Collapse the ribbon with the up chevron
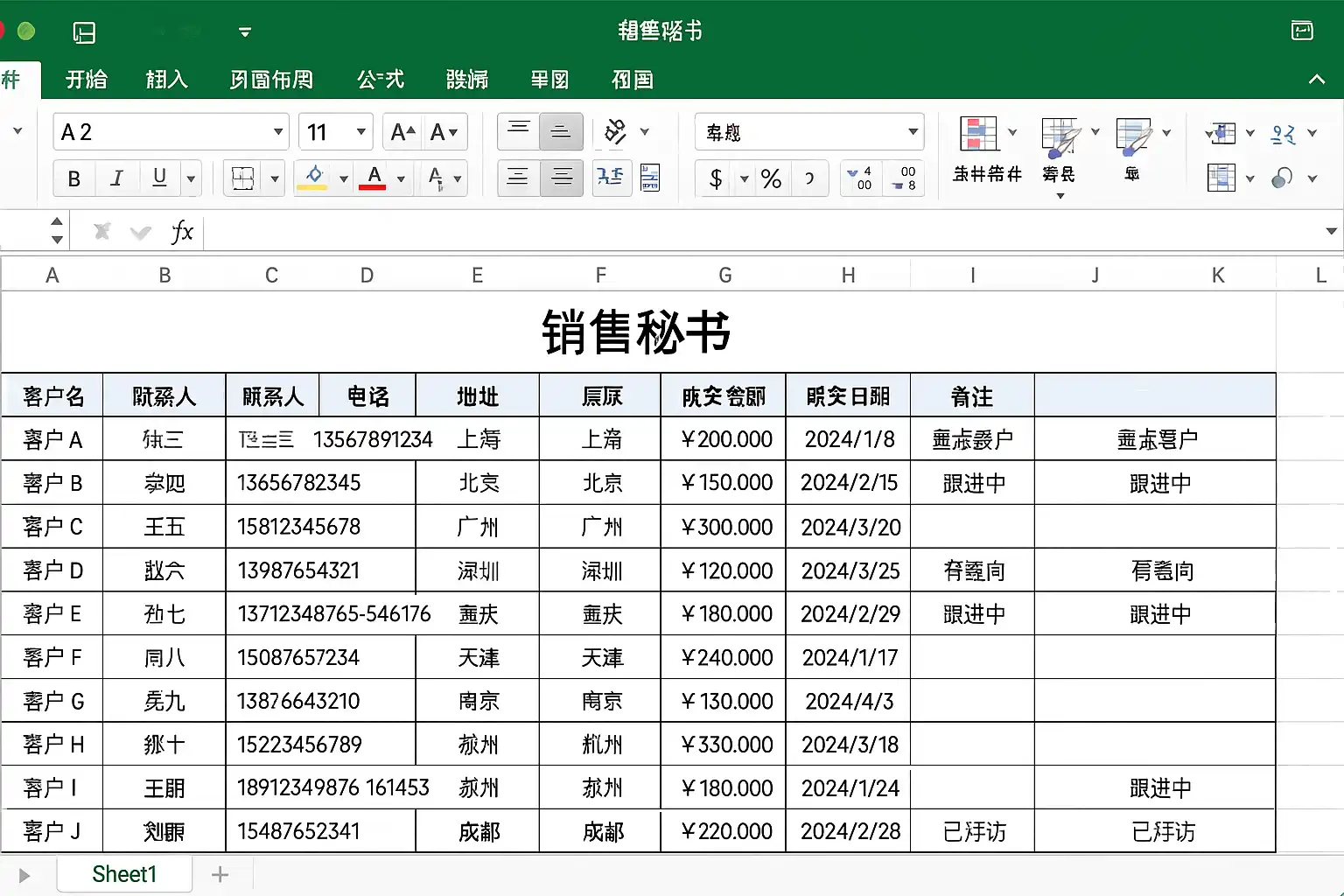 click(1316, 80)
